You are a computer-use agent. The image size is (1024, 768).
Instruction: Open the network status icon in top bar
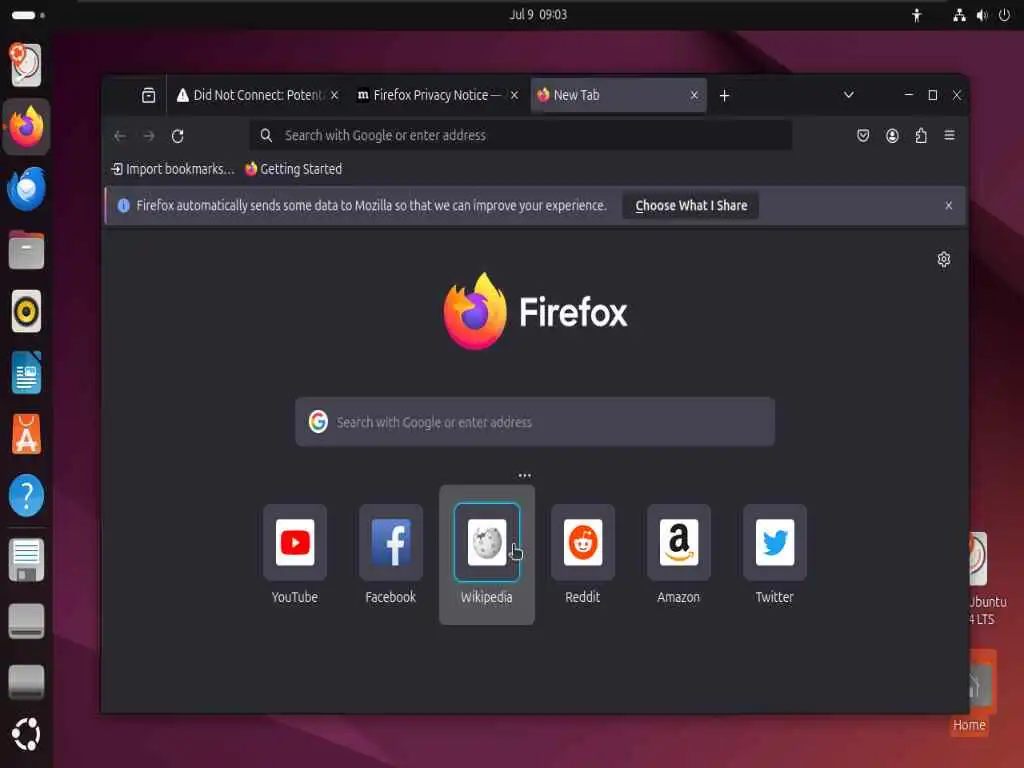(959, 15)
